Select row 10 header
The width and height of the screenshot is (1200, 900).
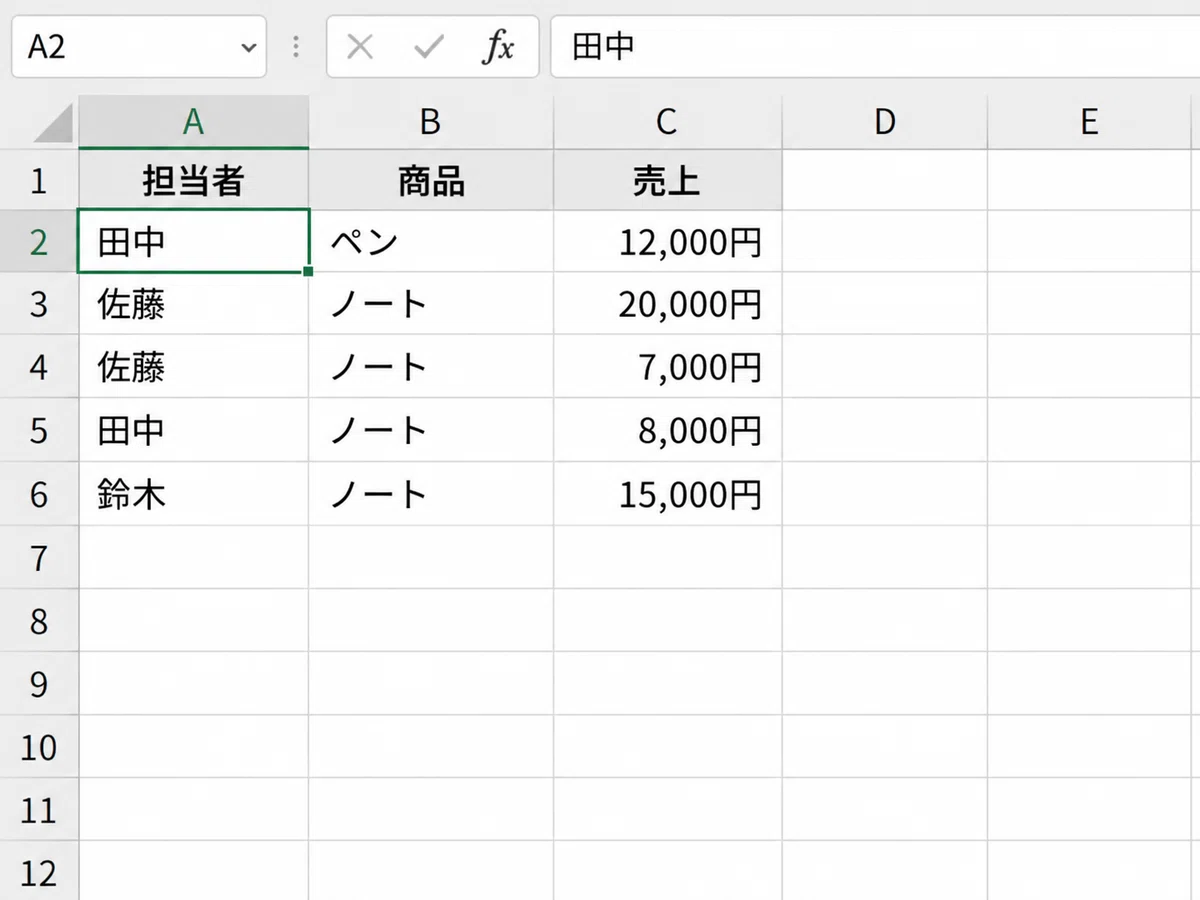point(39,746)
